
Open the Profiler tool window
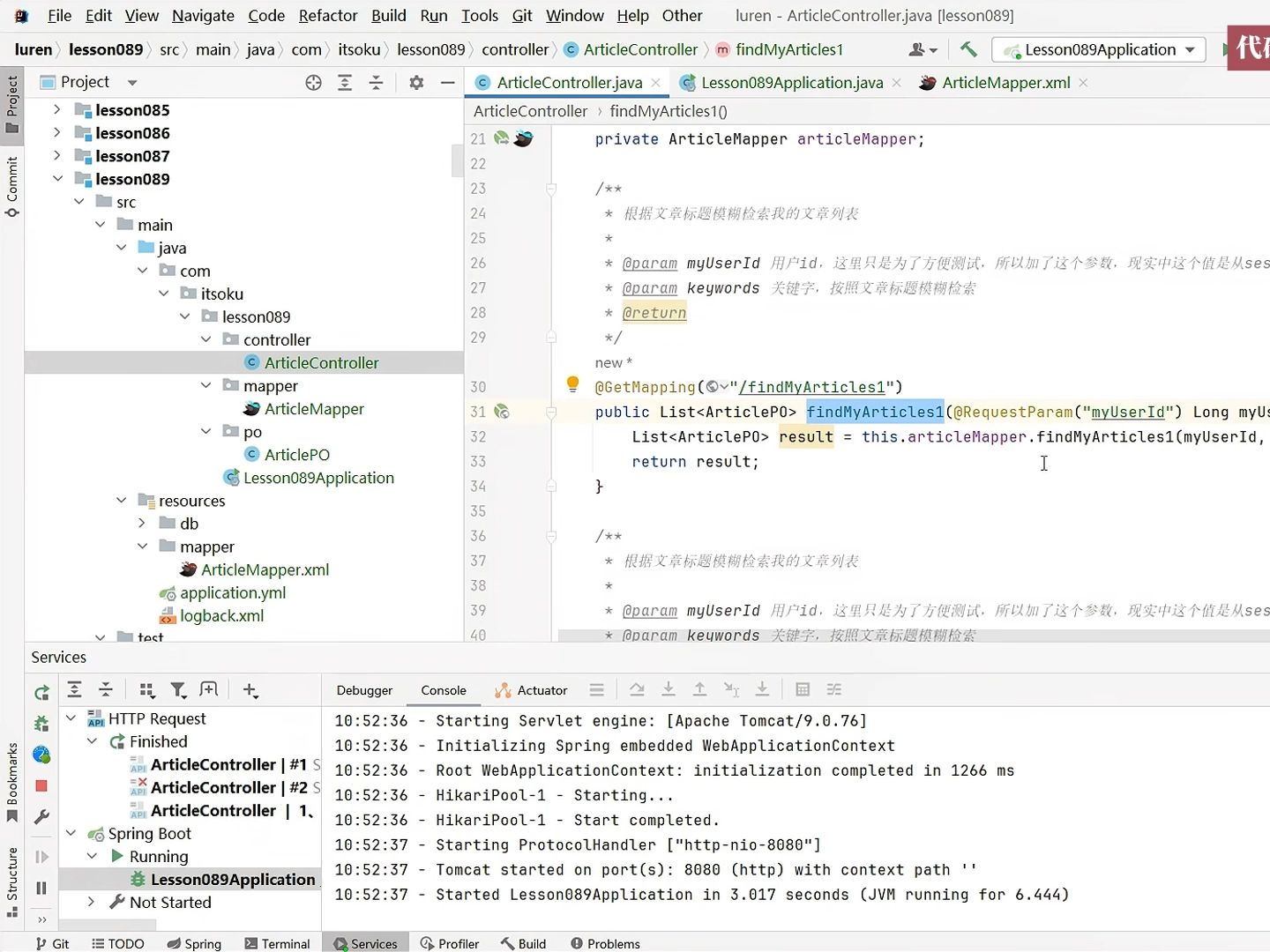point(449,943)
